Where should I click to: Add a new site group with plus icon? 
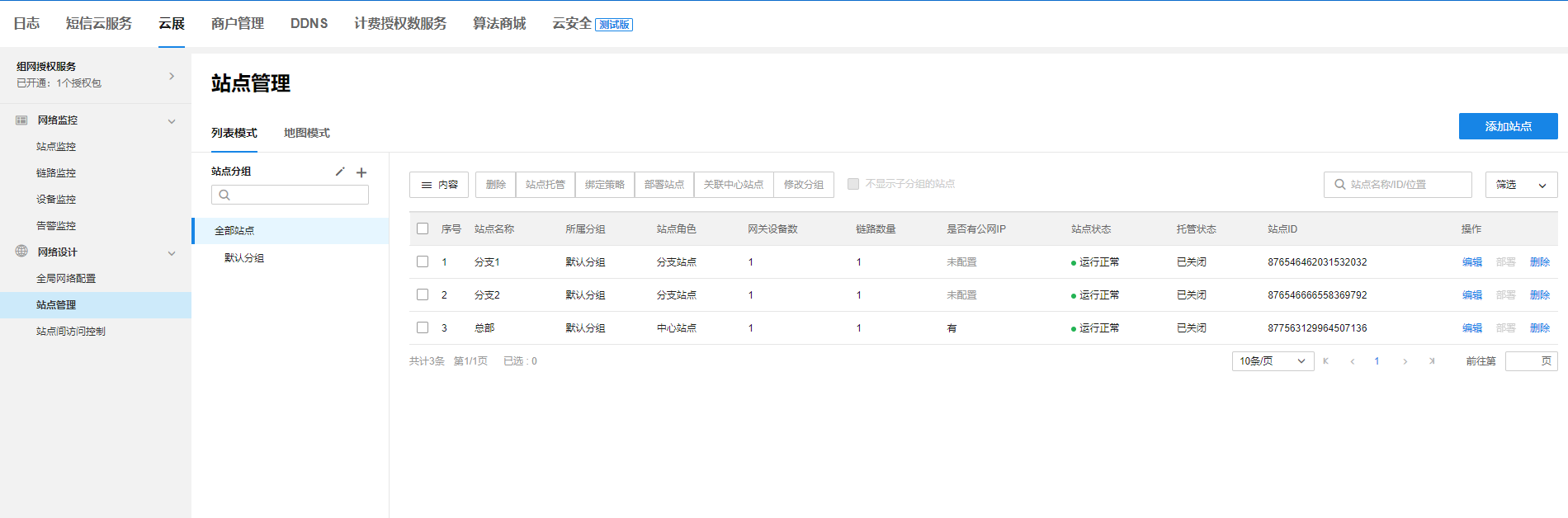361,172
